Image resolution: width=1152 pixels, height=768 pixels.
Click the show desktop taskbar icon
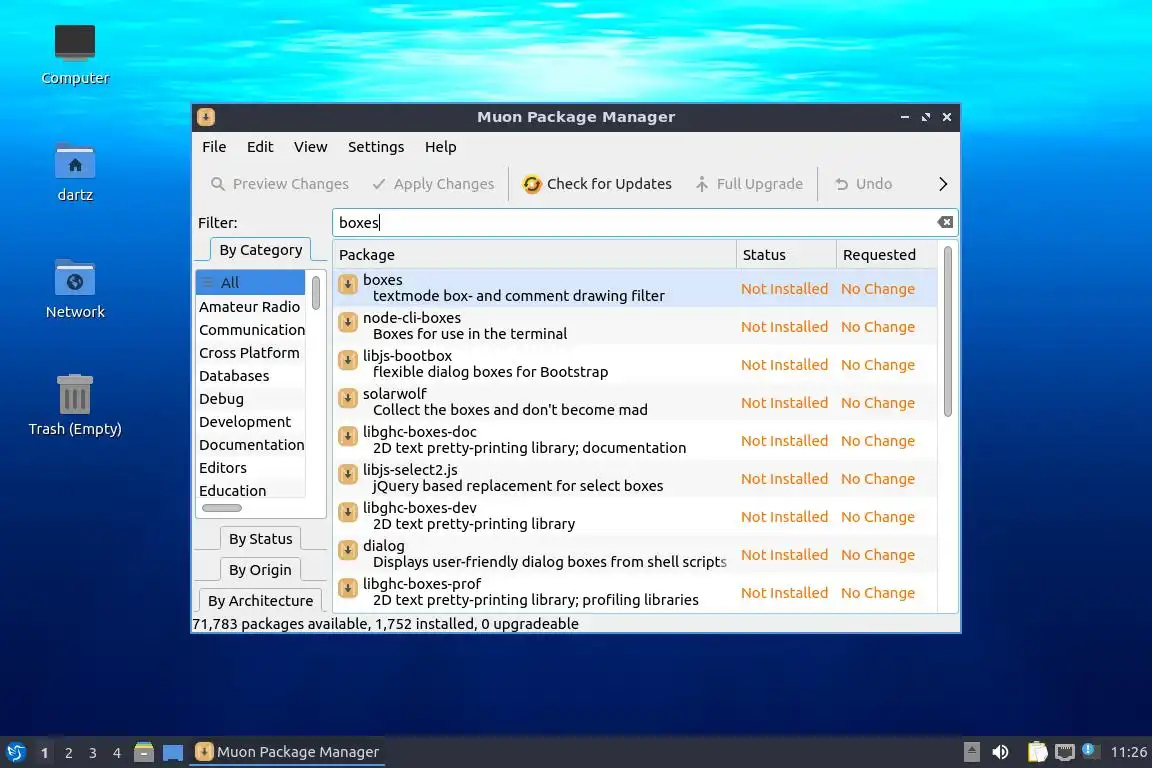pyautogui.click(x=173, y=753)
